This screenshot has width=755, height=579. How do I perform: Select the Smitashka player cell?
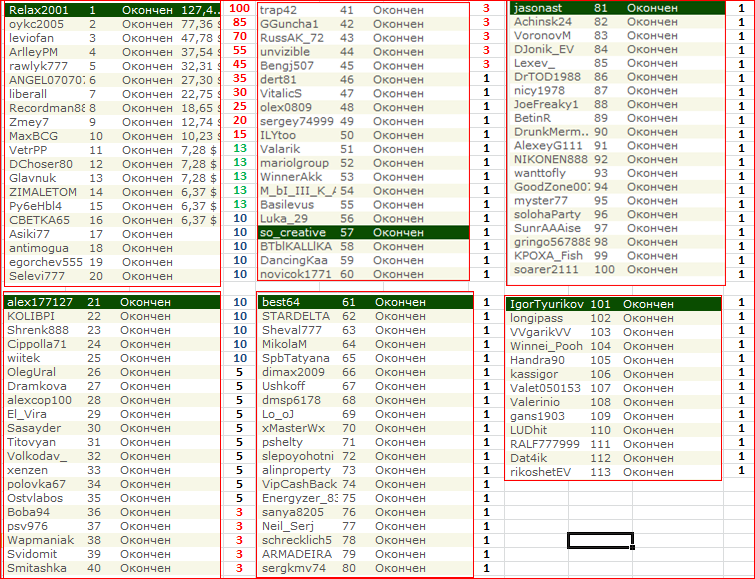(38, 568)
